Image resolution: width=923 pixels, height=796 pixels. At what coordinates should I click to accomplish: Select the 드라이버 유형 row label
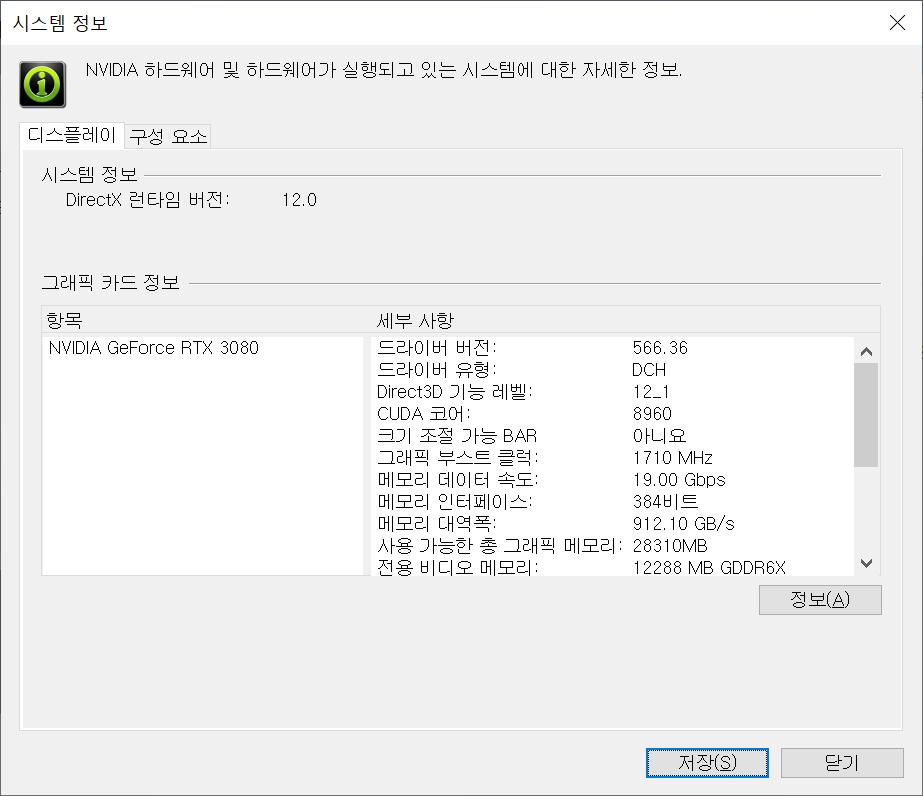coord(437,370)
